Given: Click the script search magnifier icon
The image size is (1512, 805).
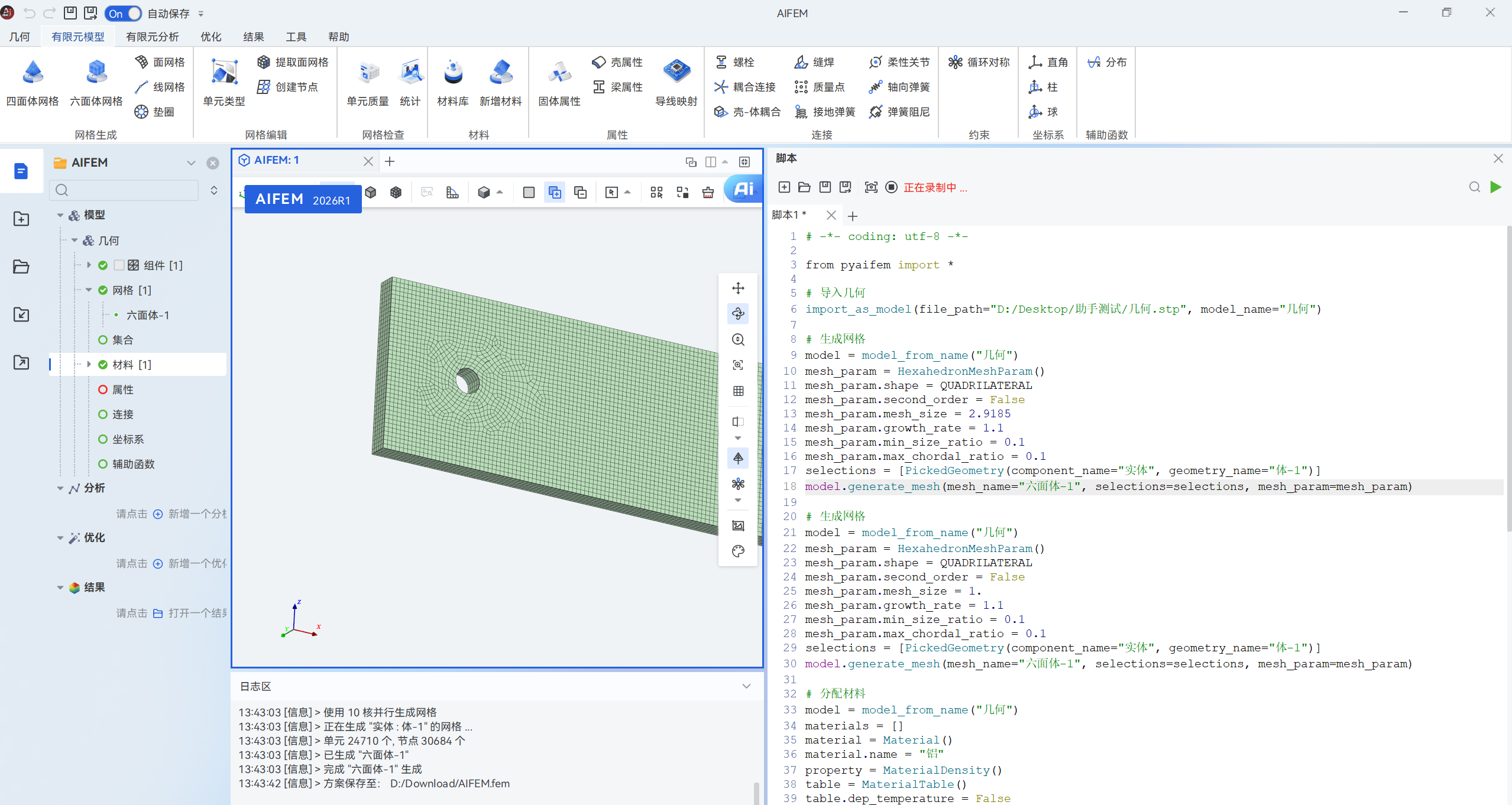Looking at the screenshot, I should pos(1475,187).
